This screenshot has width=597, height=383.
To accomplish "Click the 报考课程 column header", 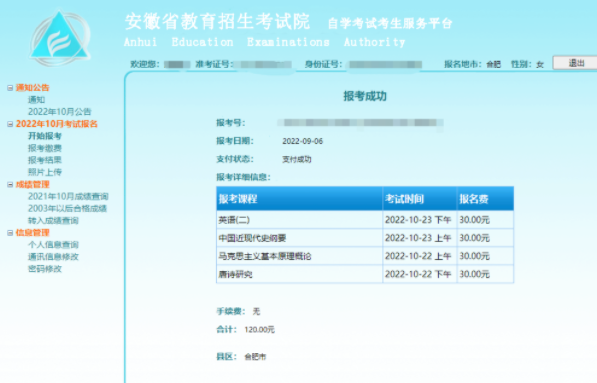I will coord(299,199).
